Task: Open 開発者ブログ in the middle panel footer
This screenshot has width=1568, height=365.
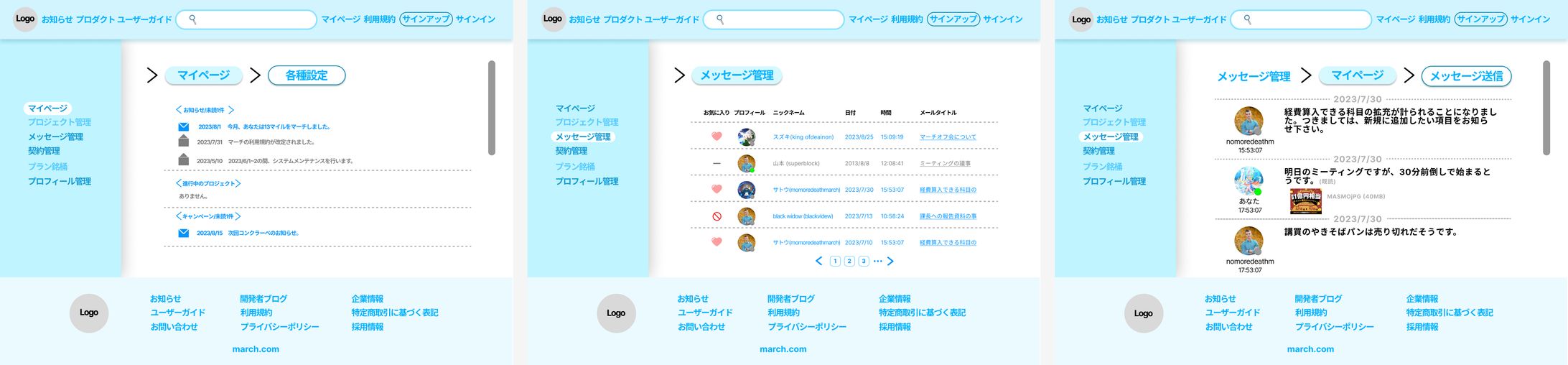Action: coord(791,299)
